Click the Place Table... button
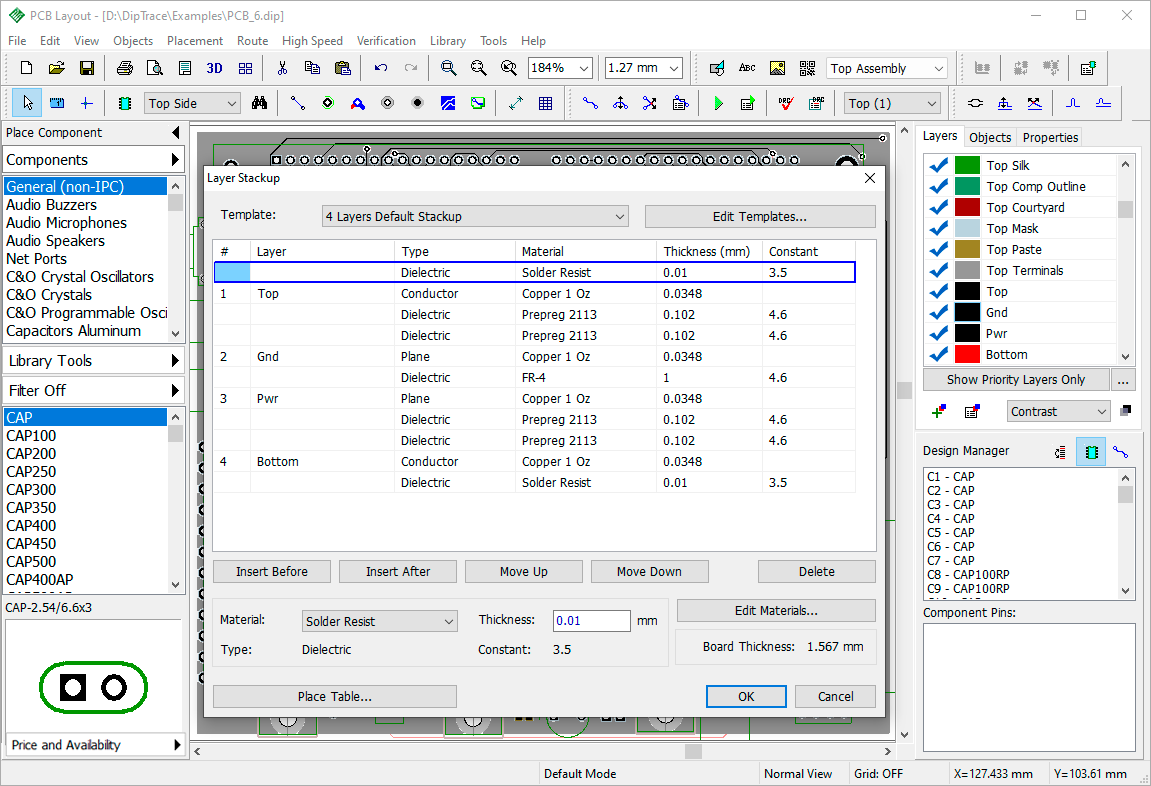Viewport: 1151px width, 786px height. [335, 696]
